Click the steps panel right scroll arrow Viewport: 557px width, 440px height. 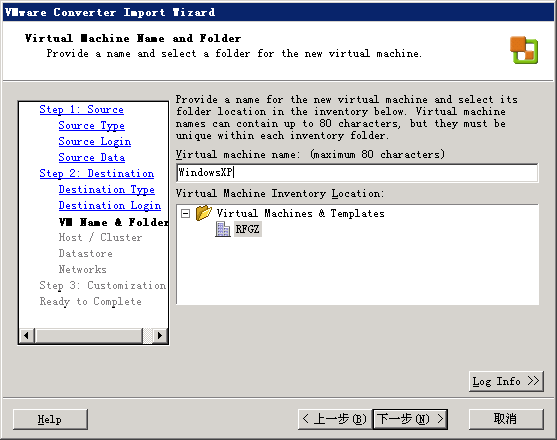click(x=160, y=335)
